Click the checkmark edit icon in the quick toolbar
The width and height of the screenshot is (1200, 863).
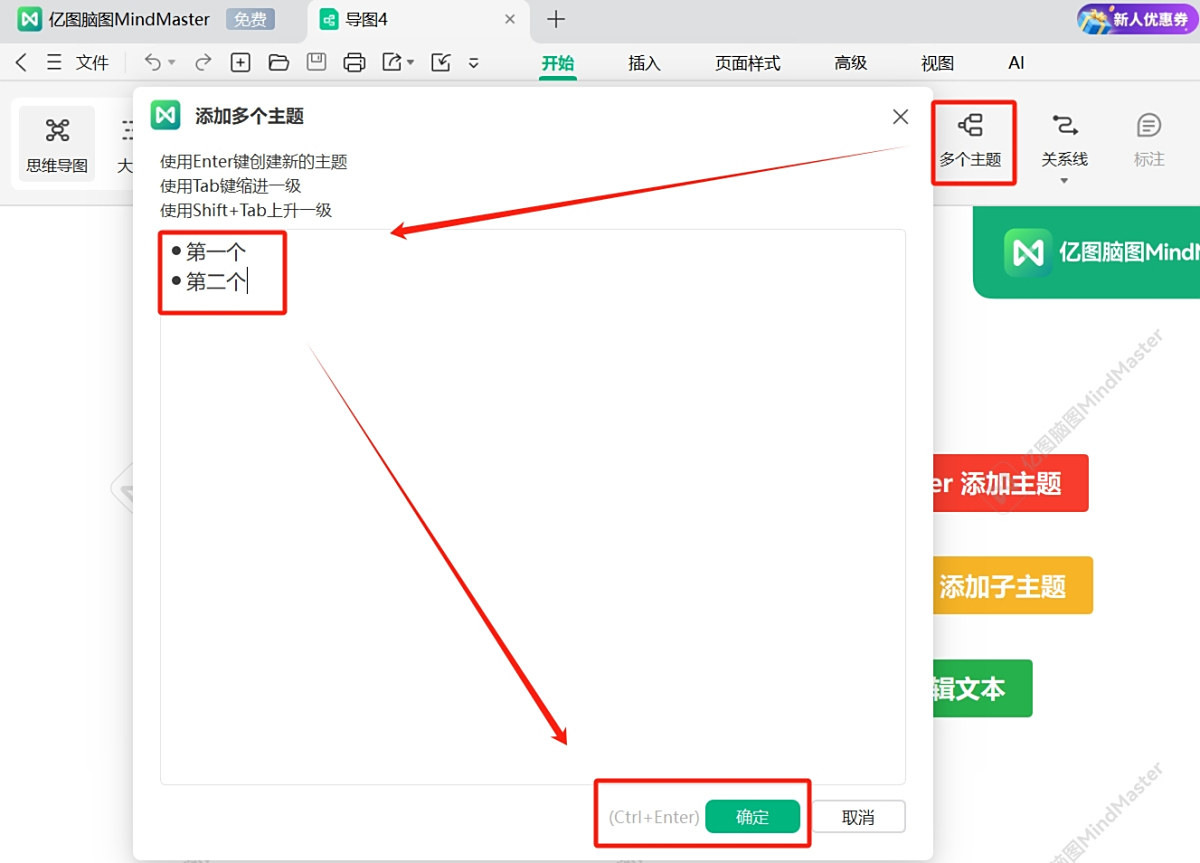[x=440, y=63]
